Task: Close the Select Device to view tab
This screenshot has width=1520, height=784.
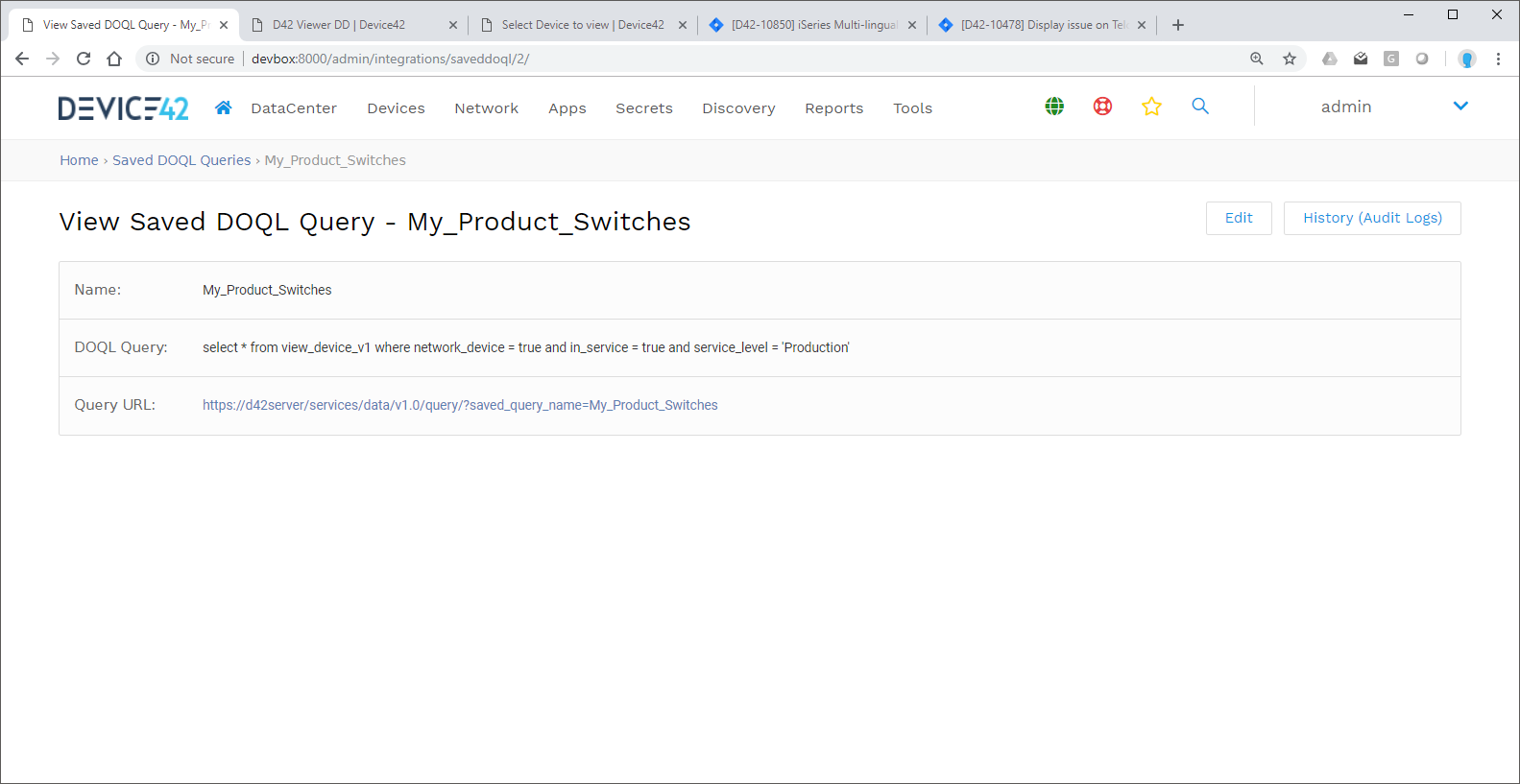Action: (683, 25)
